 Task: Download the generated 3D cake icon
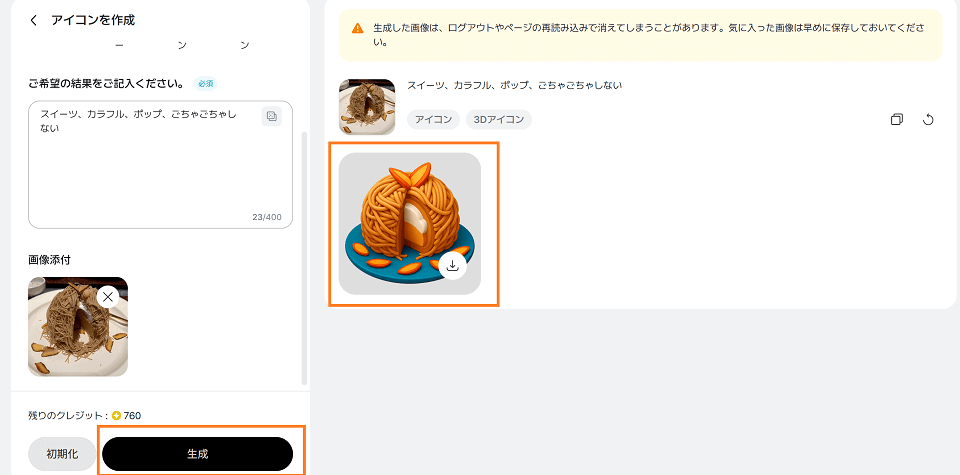pyautogui.click(x=452, y=266)
